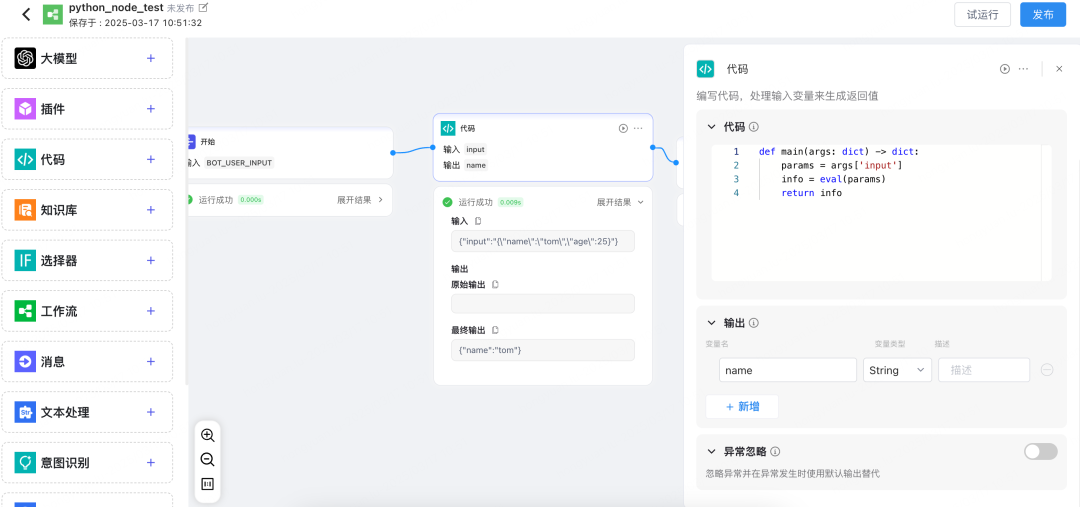The image size is (1080, 507).
Task: Add a 代码 node with plus
Action: click(x=151, y=159)
